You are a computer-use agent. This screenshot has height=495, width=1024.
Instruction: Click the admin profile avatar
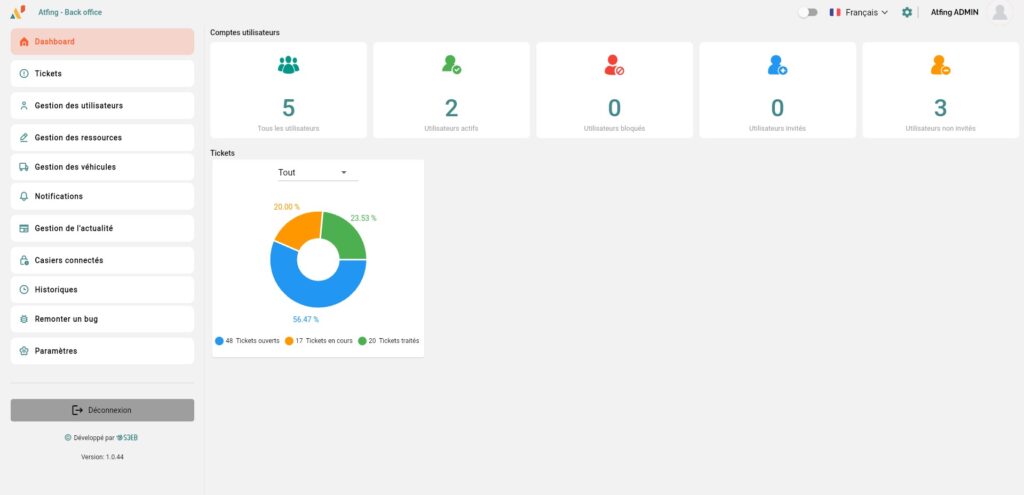click(998, 12)
